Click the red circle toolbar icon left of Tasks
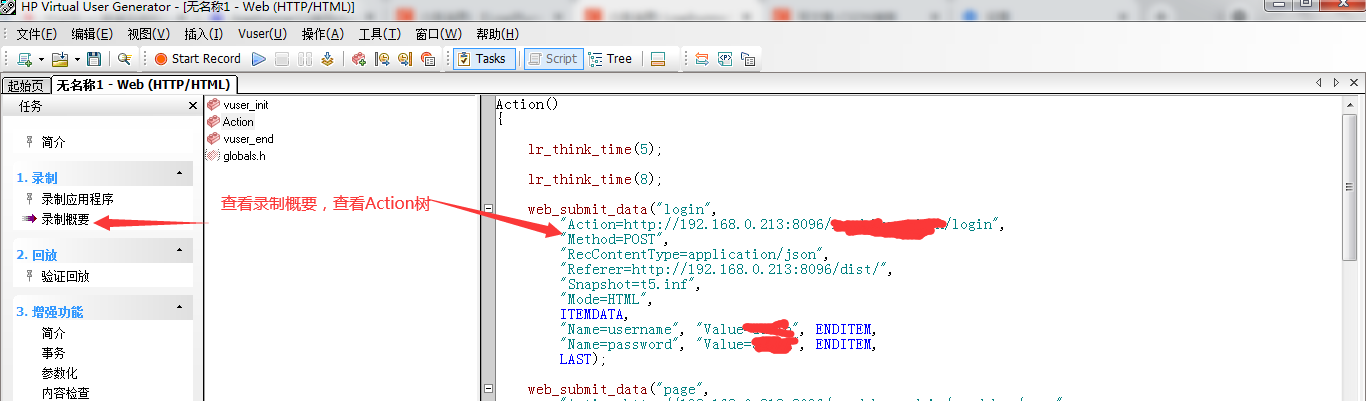 [x=428, y=59]
